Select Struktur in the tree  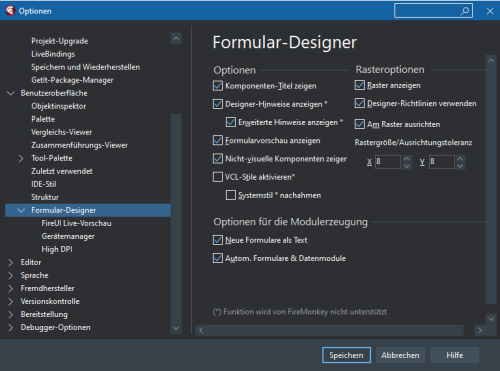point(45,197)
